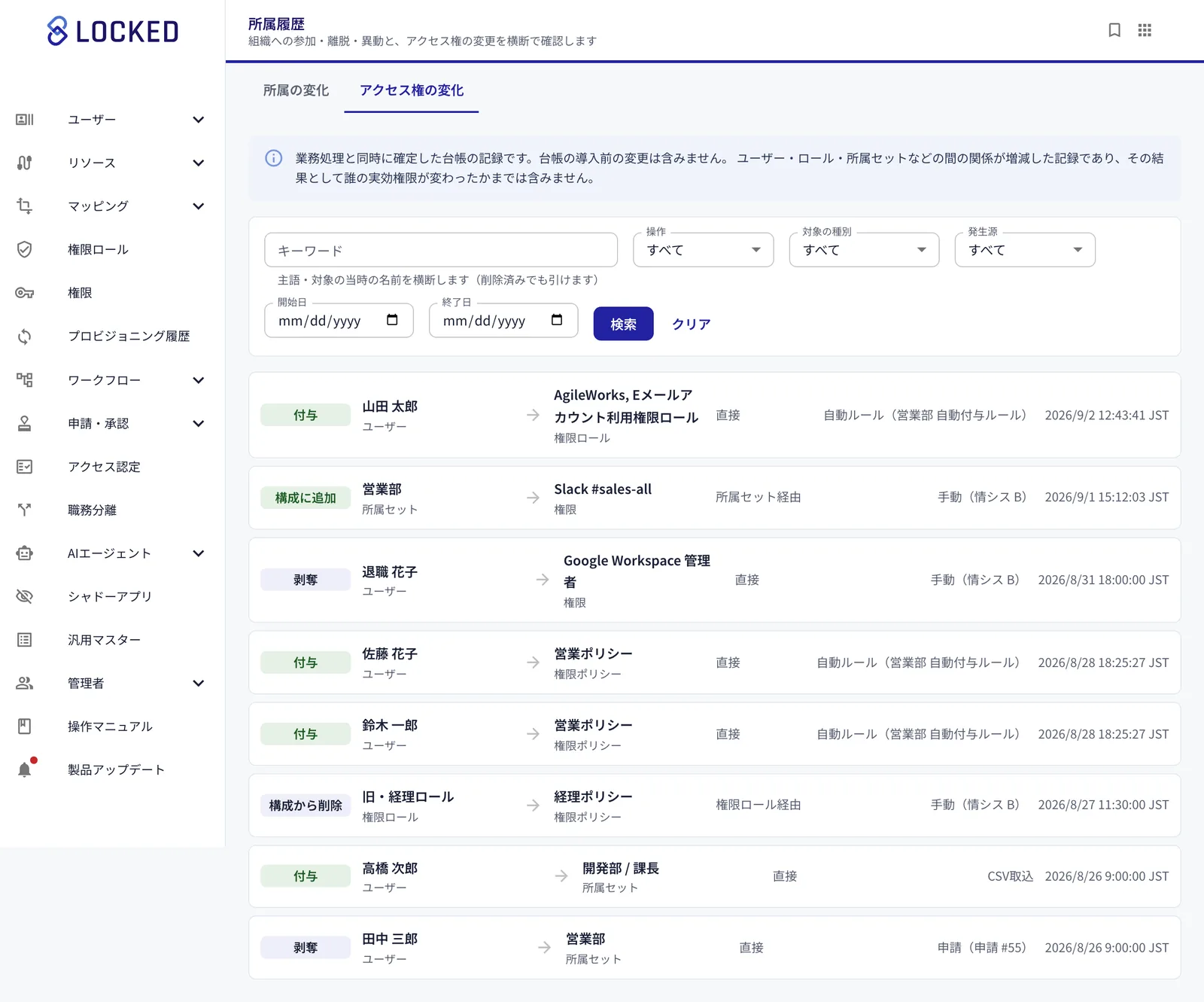The image size is (1204, 1002).
Task: Click the ワークフロー sidebar icon
Action: [25, 380]
